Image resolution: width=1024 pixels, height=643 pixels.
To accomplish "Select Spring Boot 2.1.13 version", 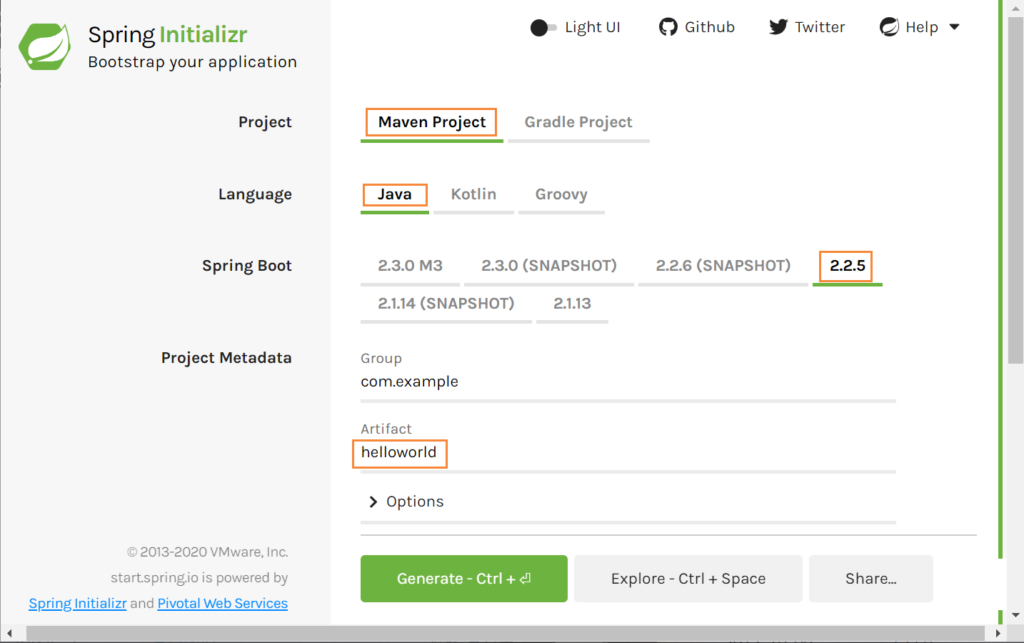I will 572,304.
